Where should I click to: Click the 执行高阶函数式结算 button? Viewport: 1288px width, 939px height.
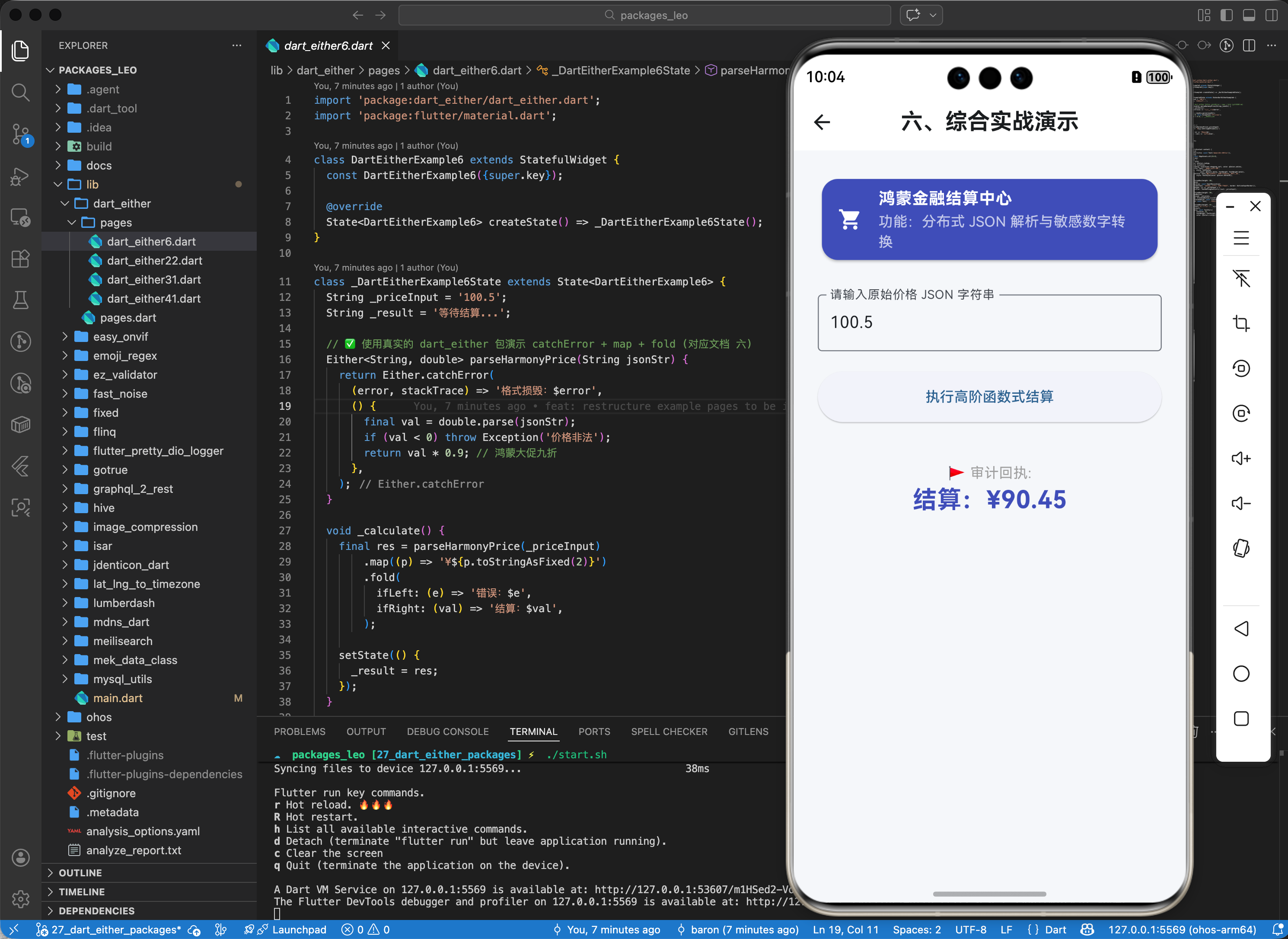coord(988,397)
